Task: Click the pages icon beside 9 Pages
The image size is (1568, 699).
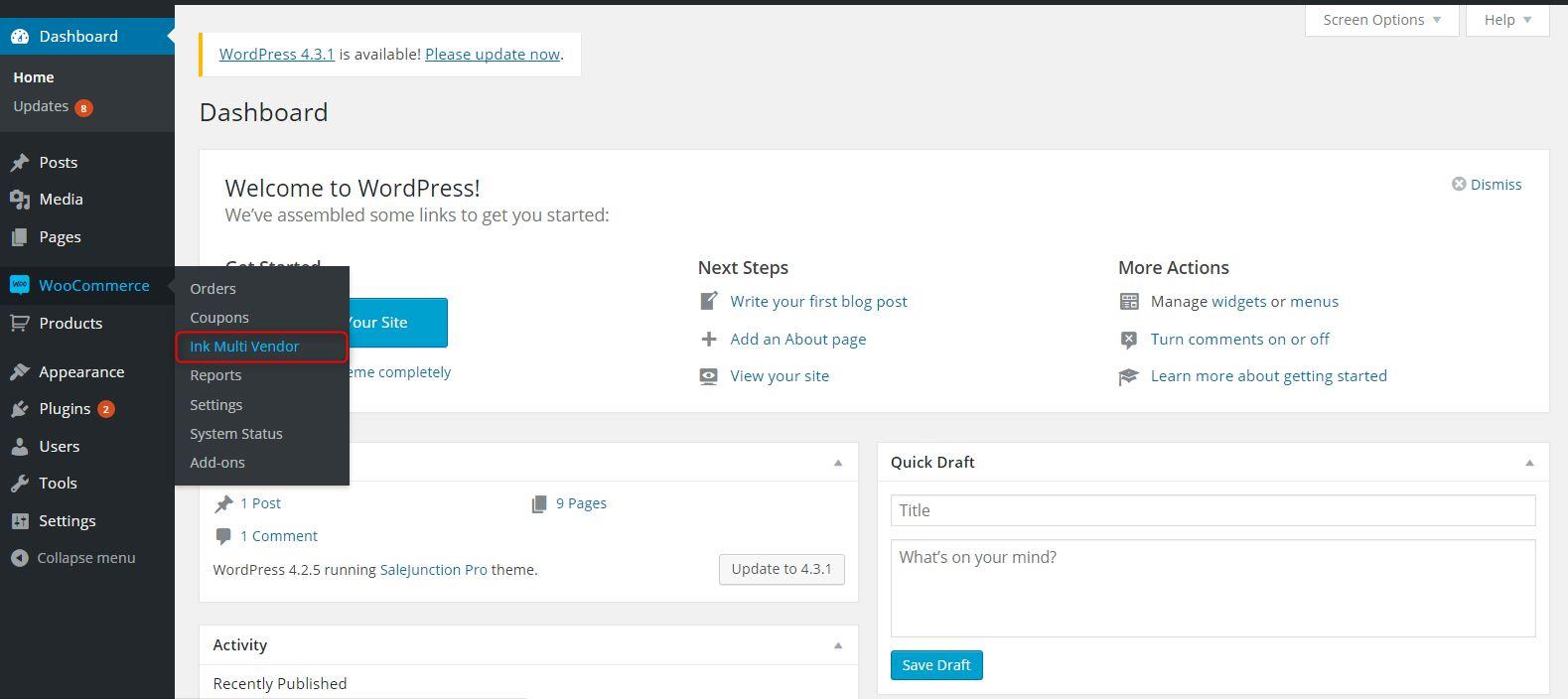Action: point(539,504)
